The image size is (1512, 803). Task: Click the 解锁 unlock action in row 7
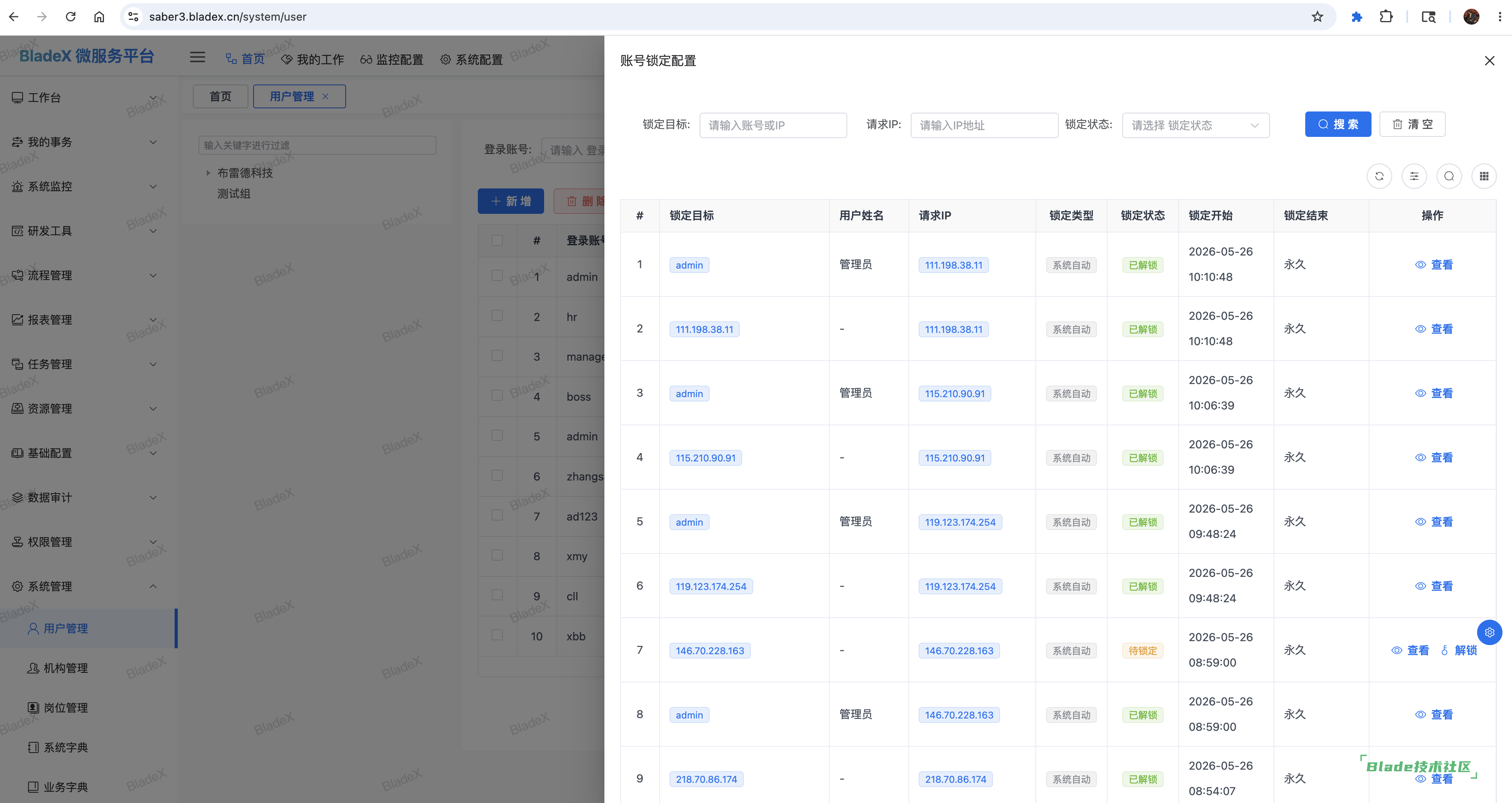(x=1459, y=650)
